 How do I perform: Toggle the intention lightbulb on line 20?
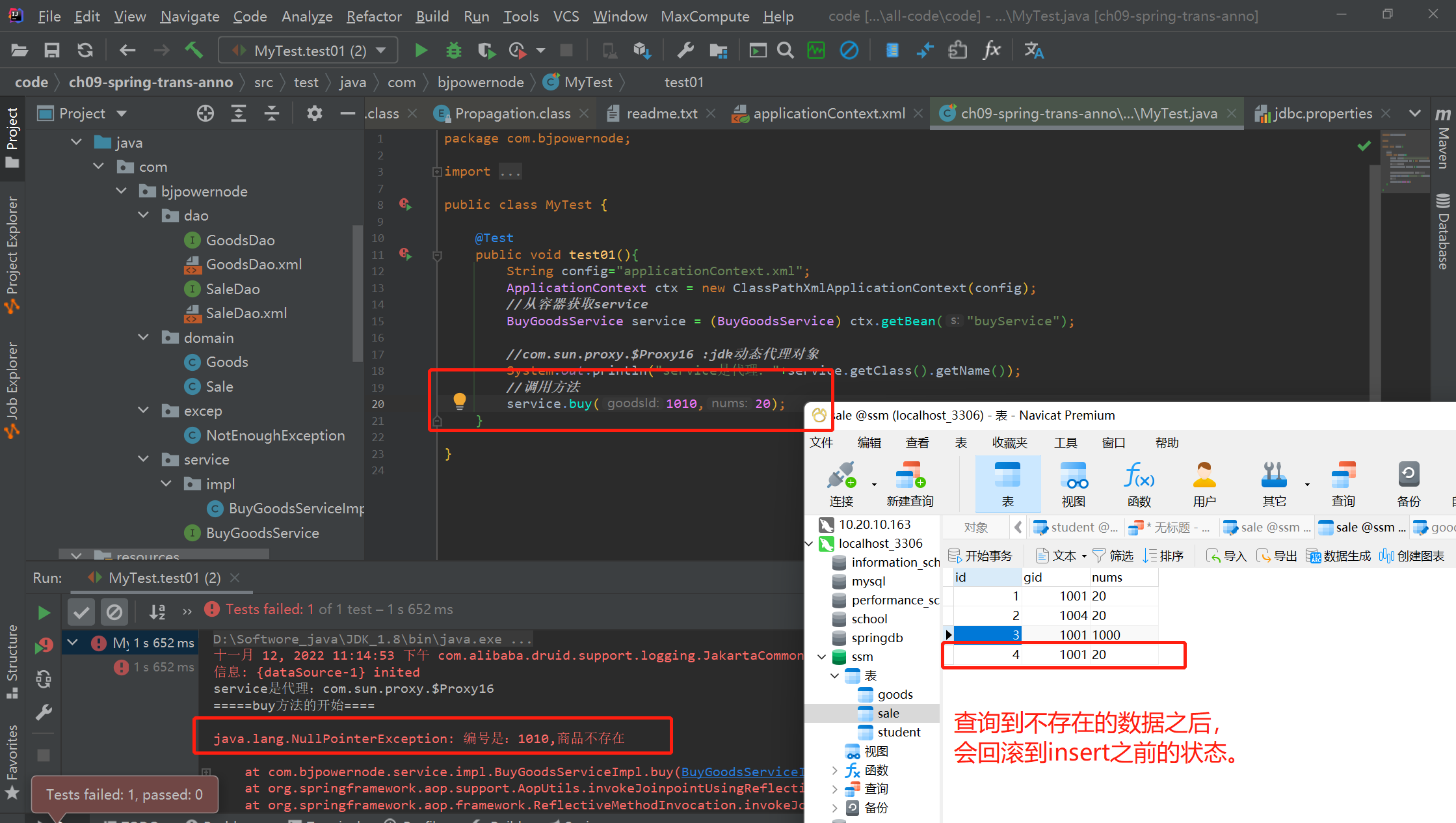459,401
